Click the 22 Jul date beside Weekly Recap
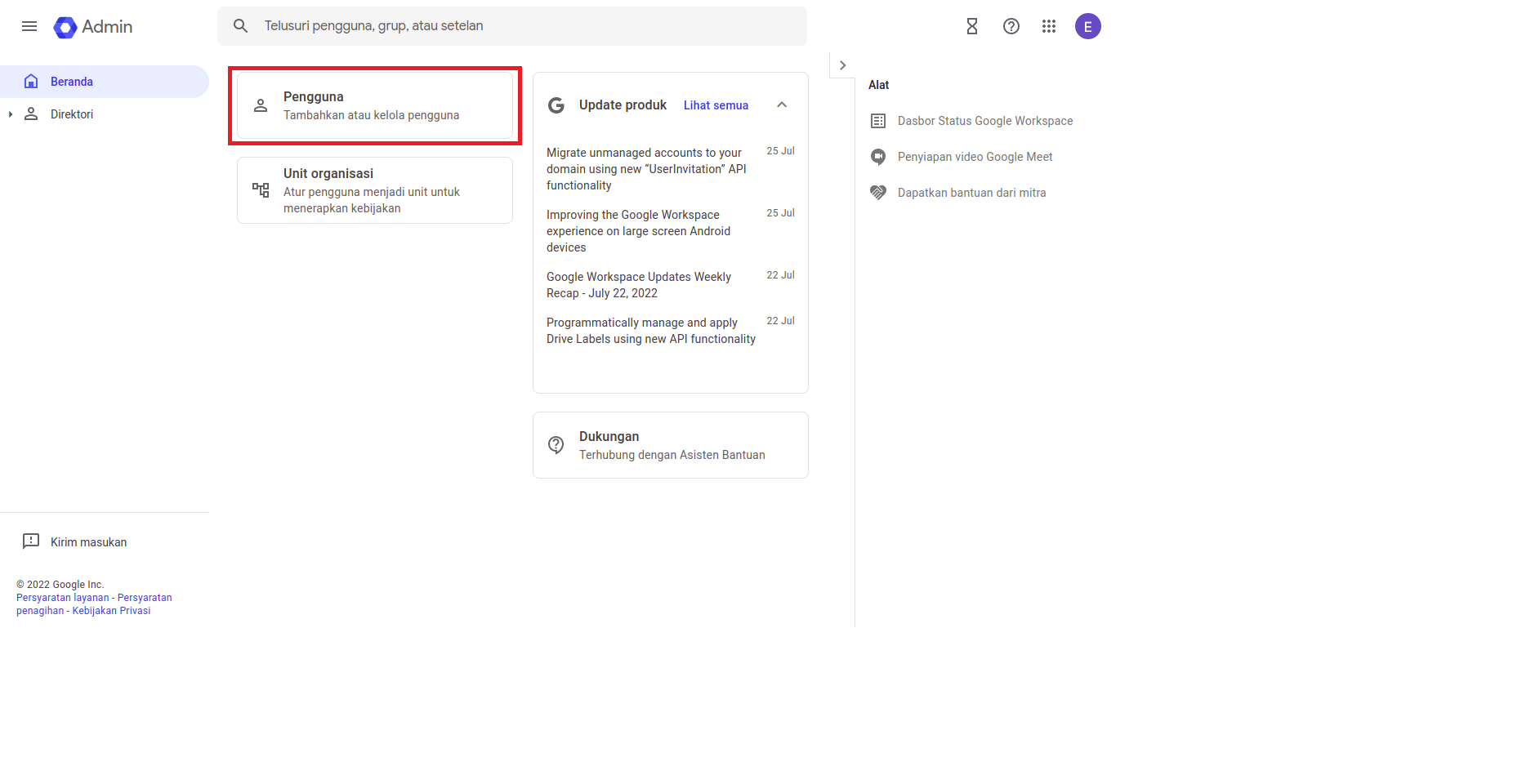 tap(780, 275)
